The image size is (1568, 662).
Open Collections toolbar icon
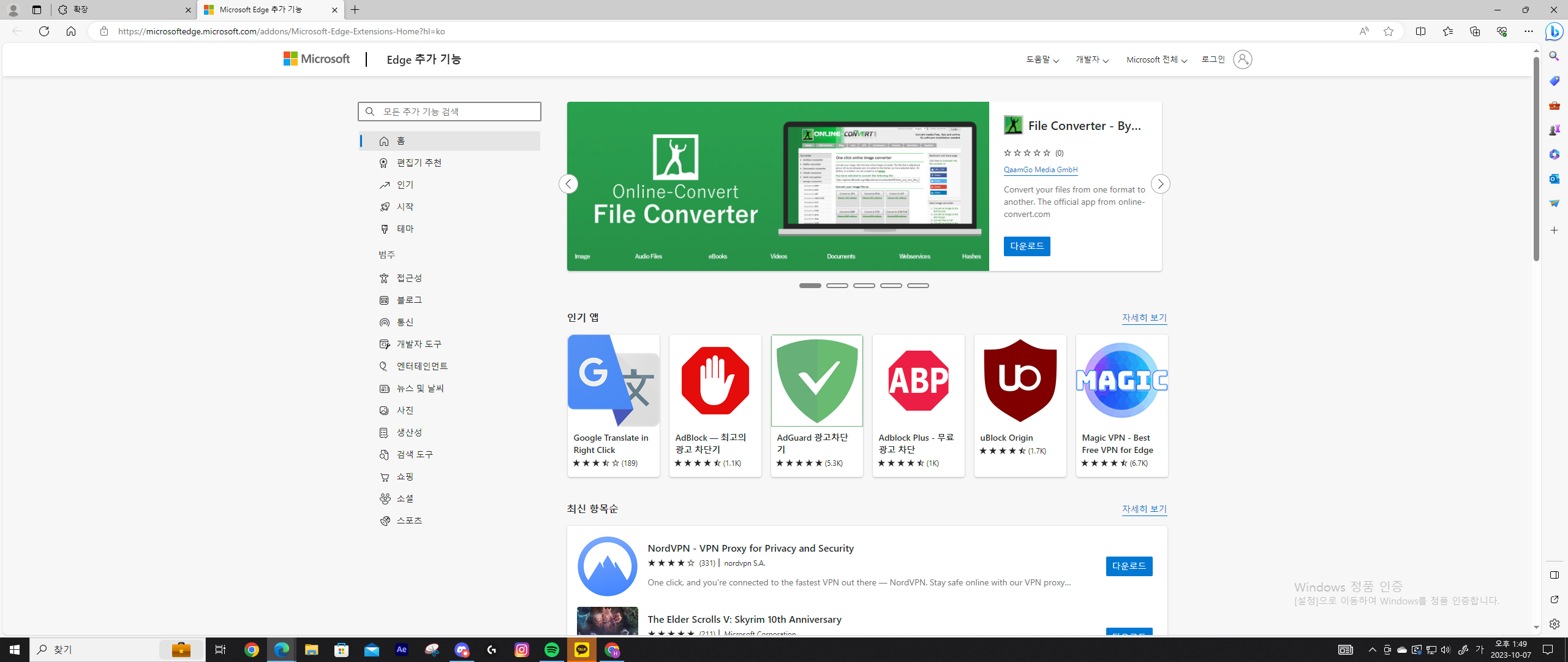click(1474, 31)
